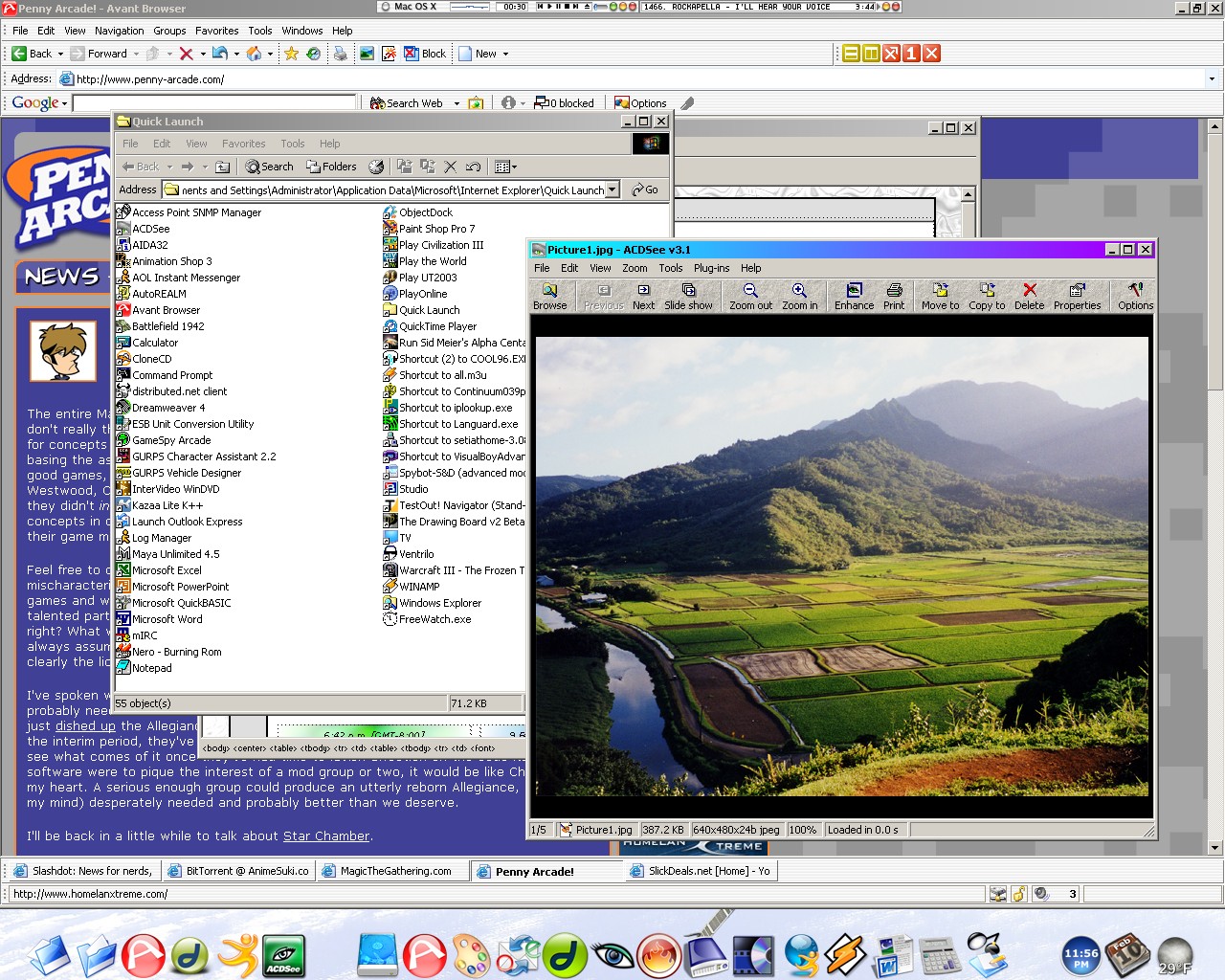Open ACDSee Options tool icon
The image size is (1225, 980).
click(x=1135, y=297)
